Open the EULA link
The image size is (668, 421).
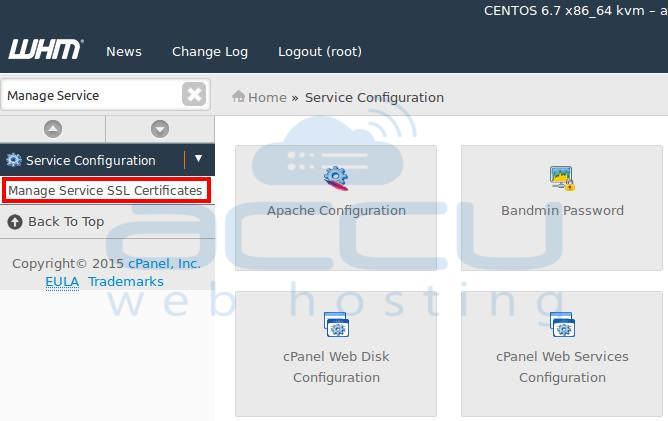(62, 282)
